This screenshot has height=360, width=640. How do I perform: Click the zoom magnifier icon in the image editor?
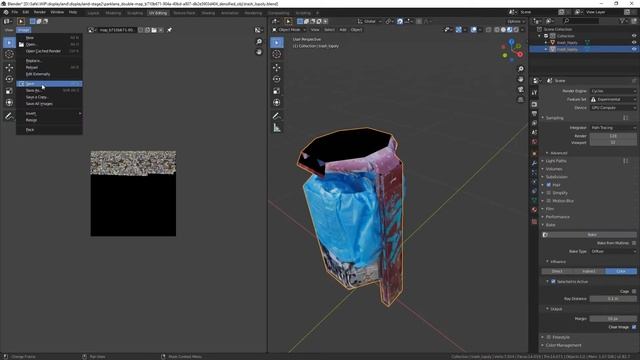click(259, 42)
